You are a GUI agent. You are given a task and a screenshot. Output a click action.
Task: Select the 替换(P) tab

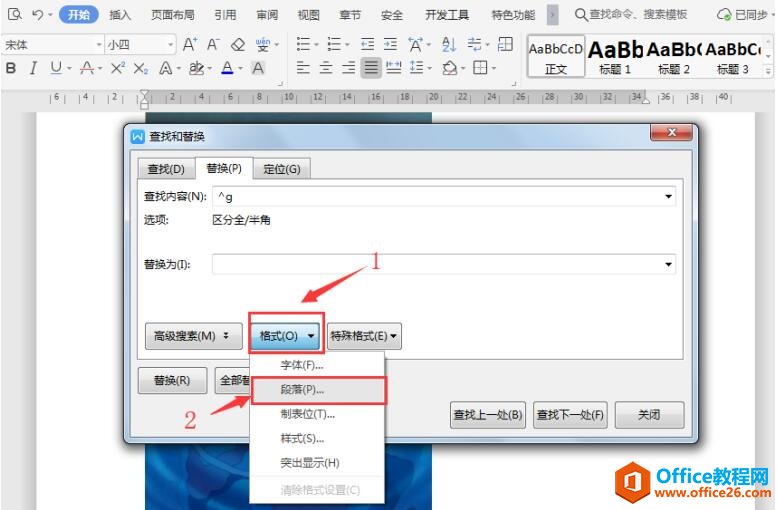pos(224,168)
